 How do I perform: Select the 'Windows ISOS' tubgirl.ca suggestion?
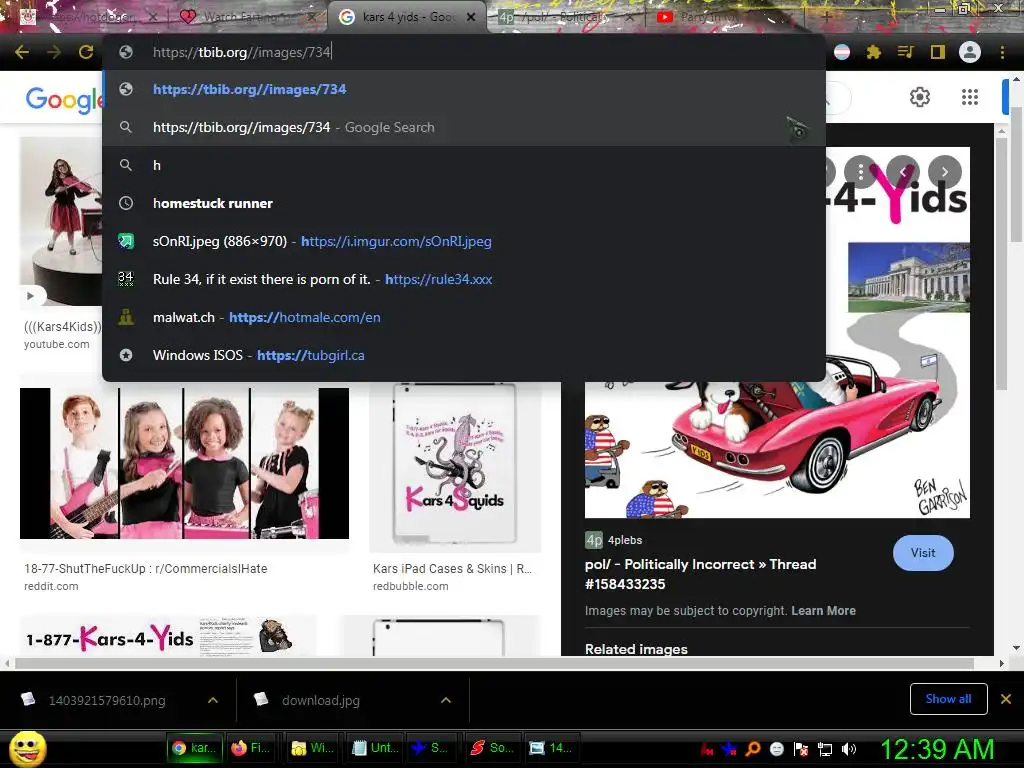point(464,355)
